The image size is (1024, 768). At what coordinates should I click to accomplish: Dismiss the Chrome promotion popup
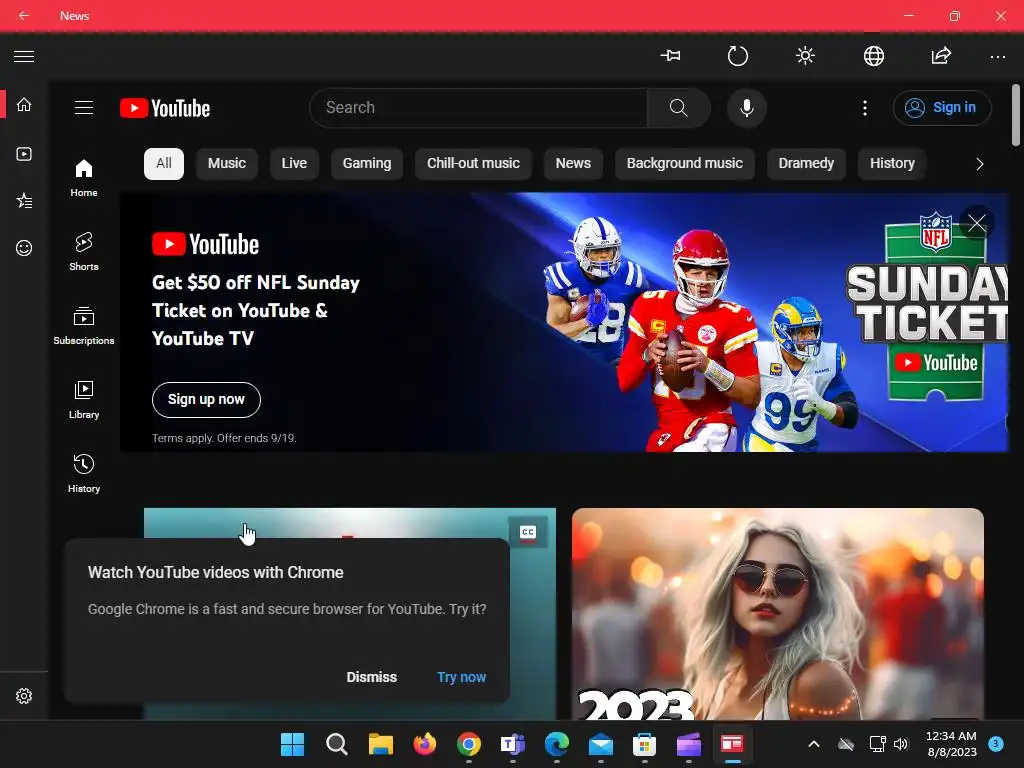(x=372, y=677)
